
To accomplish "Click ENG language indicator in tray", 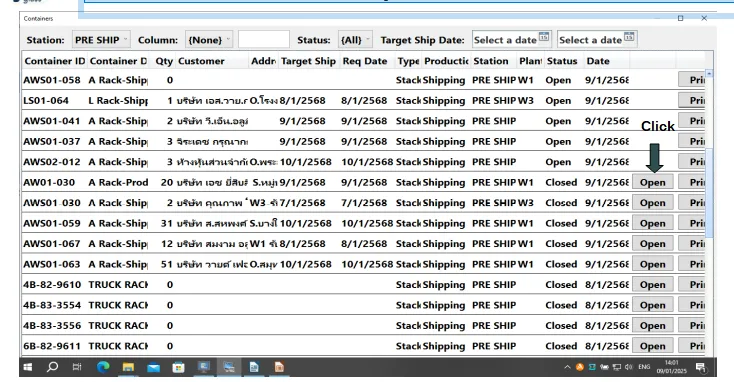I will pos(644,367).
